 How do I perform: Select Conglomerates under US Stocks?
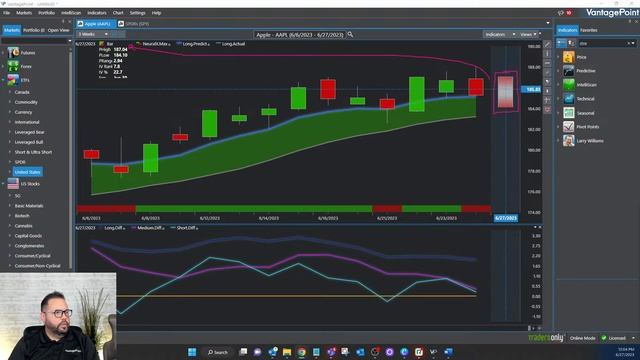(29, 246)
